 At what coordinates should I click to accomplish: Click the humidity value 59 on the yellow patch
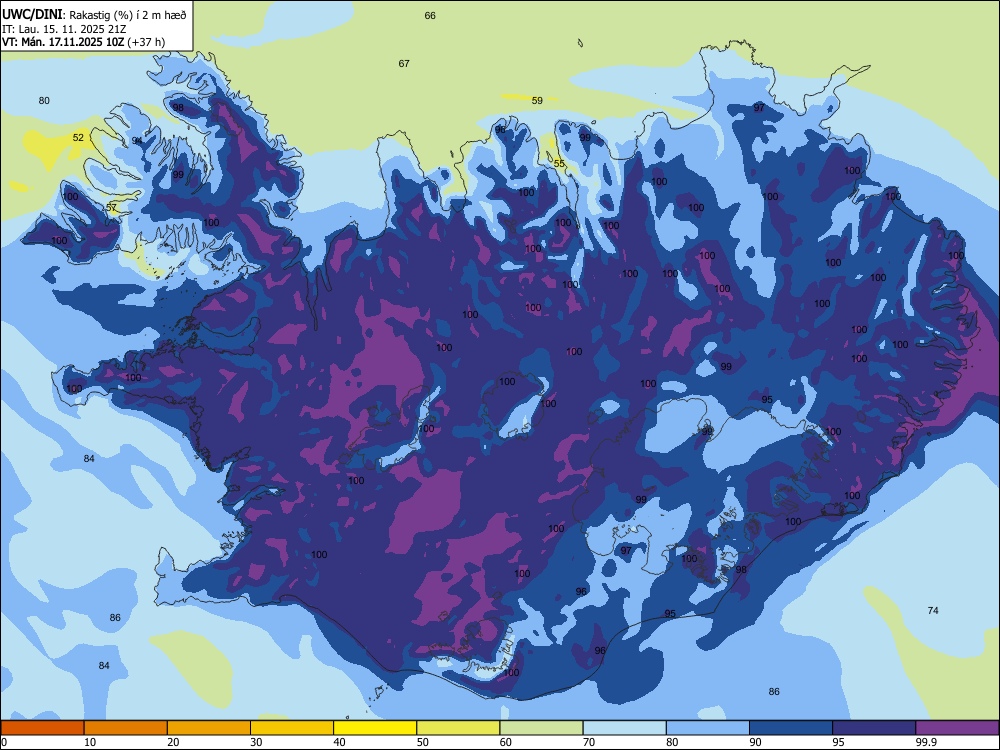[x=537, y=100]
